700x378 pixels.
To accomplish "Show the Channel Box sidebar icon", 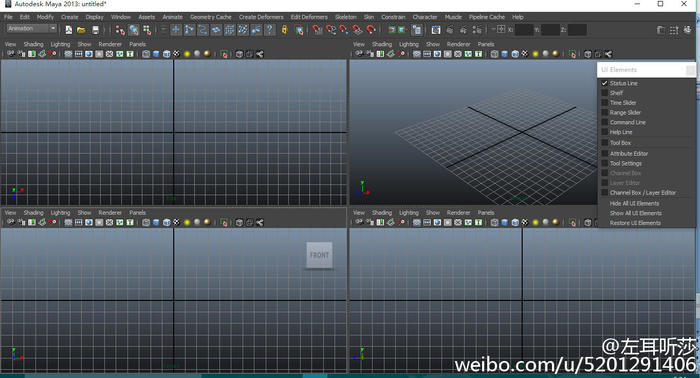I will (x=688, y=30).
